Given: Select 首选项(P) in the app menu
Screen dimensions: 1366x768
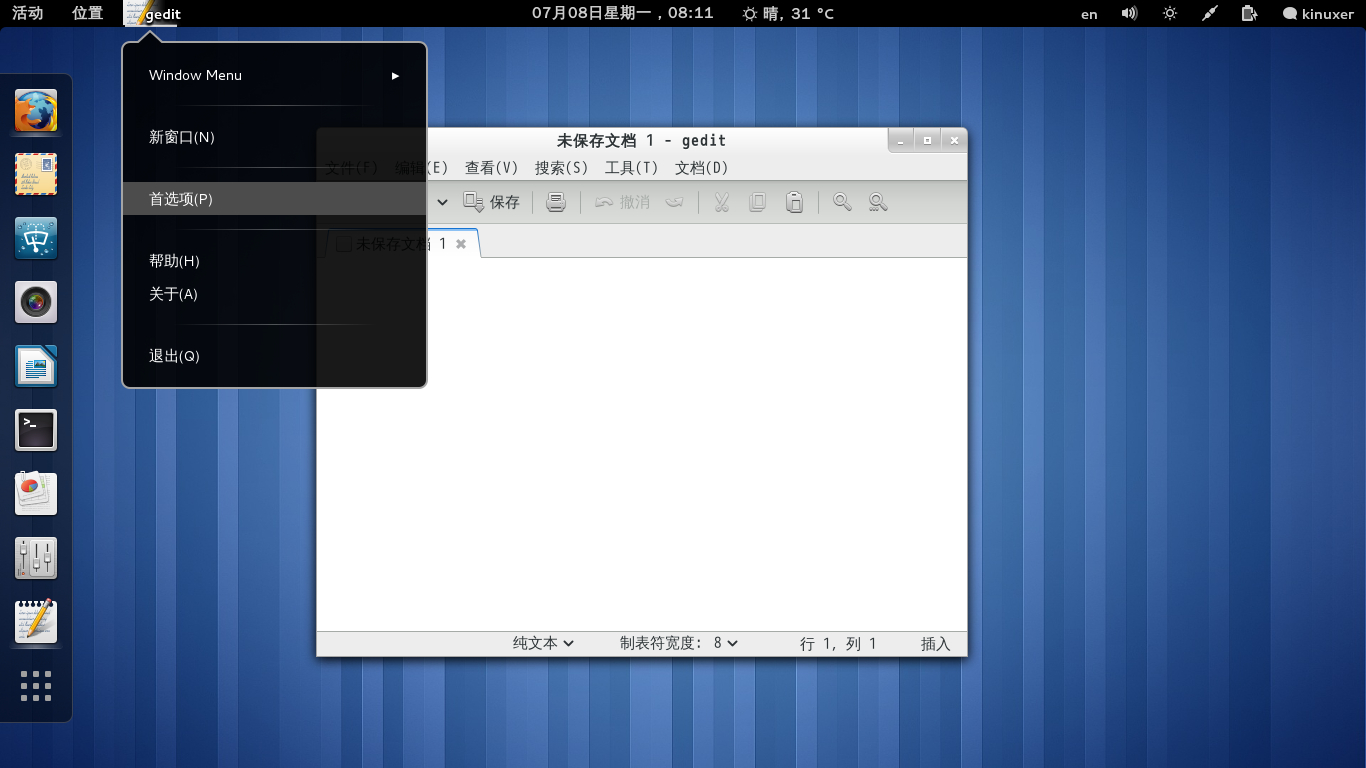Looking at the screenshot, I should click(181, 199).
